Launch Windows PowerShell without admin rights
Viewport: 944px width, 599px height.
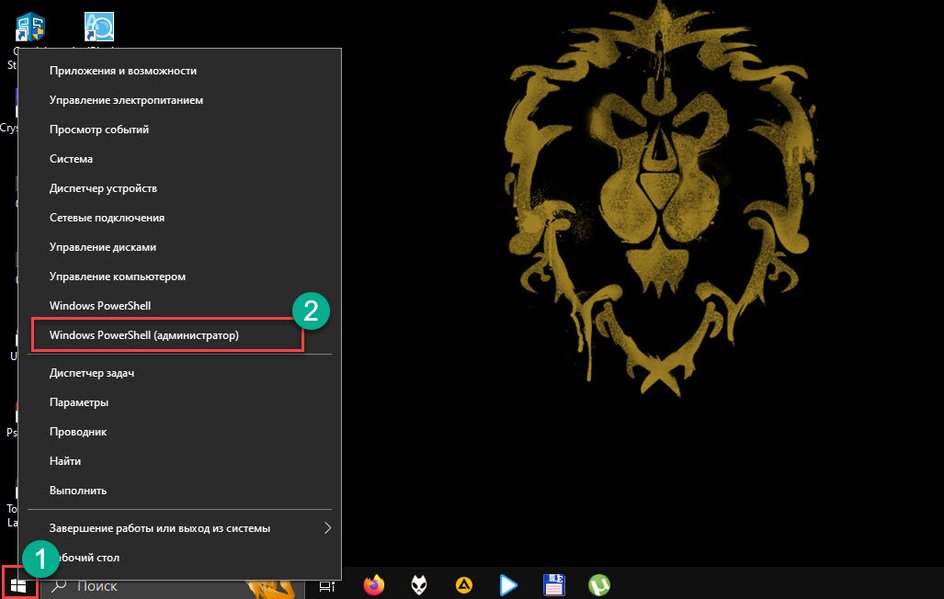[179, 306]
